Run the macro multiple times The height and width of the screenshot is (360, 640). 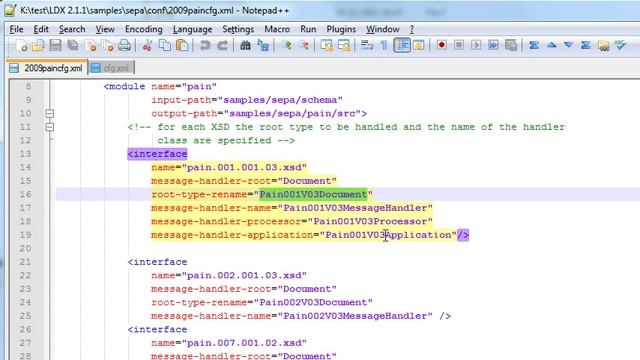[x=493, y=45]
